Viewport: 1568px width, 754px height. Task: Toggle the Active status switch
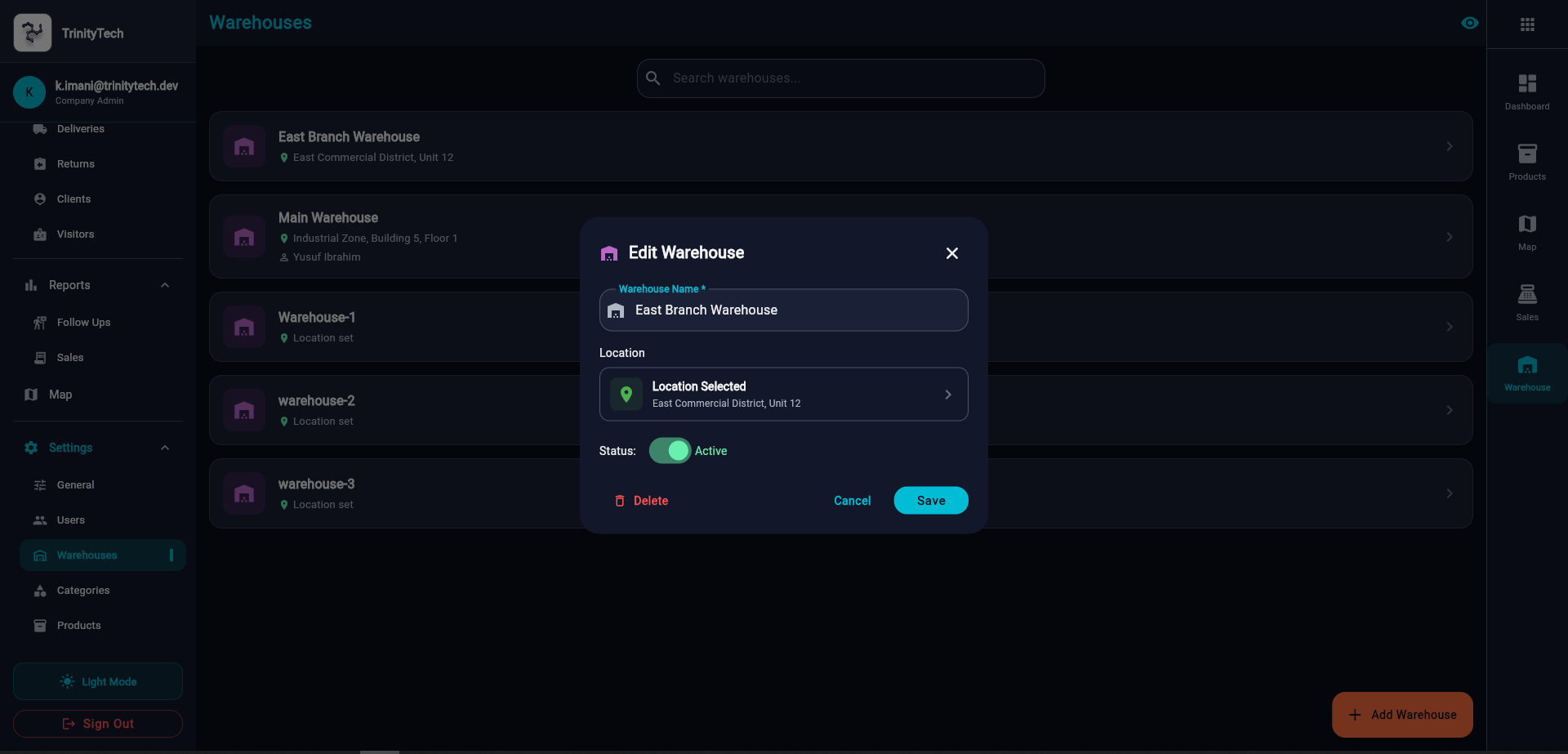coord(670,451)
